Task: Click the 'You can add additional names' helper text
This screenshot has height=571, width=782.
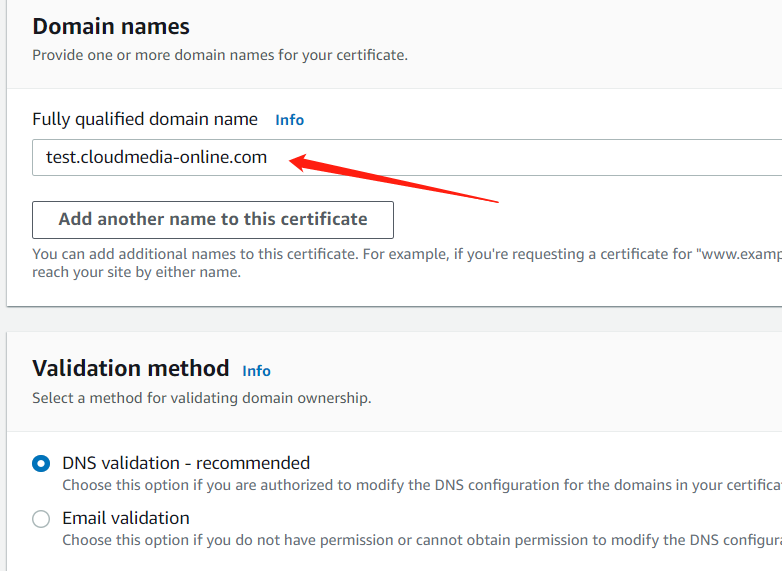Action: coord(400,255)
